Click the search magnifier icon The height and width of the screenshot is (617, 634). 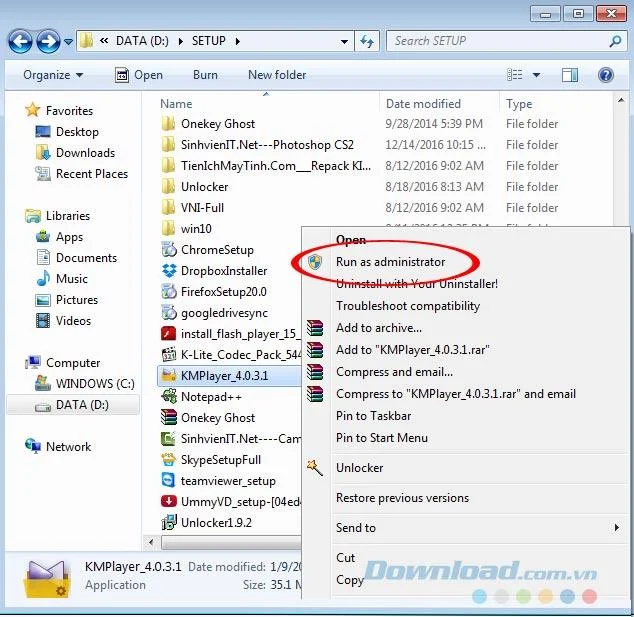(615, 41)
